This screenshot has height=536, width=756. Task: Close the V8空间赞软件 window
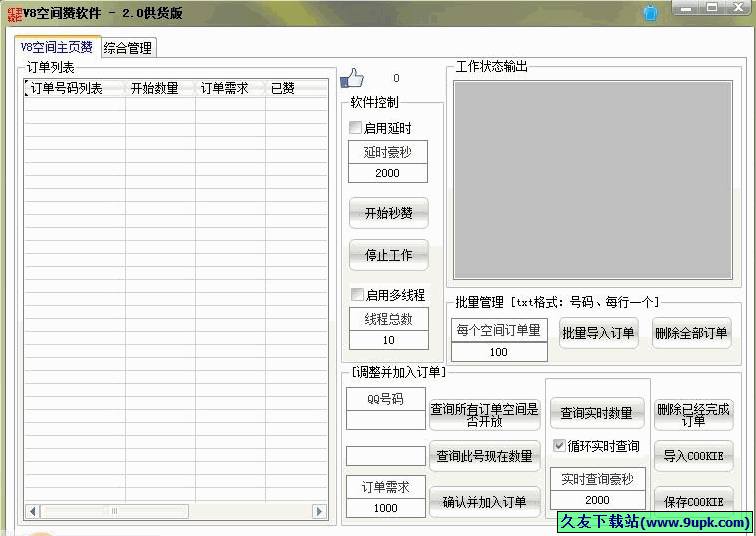(x=738, y=8)
